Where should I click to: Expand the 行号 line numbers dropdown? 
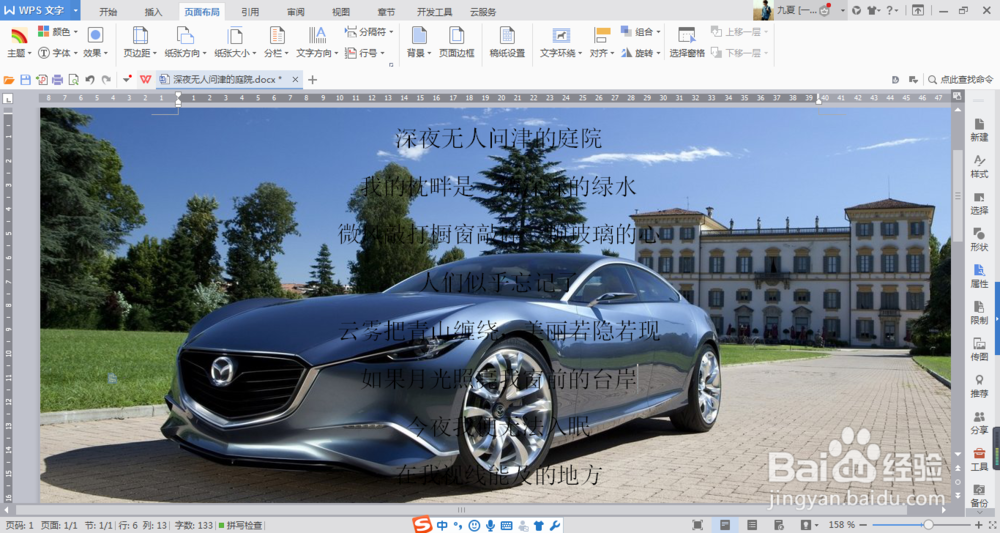click(x=365, y=53)
